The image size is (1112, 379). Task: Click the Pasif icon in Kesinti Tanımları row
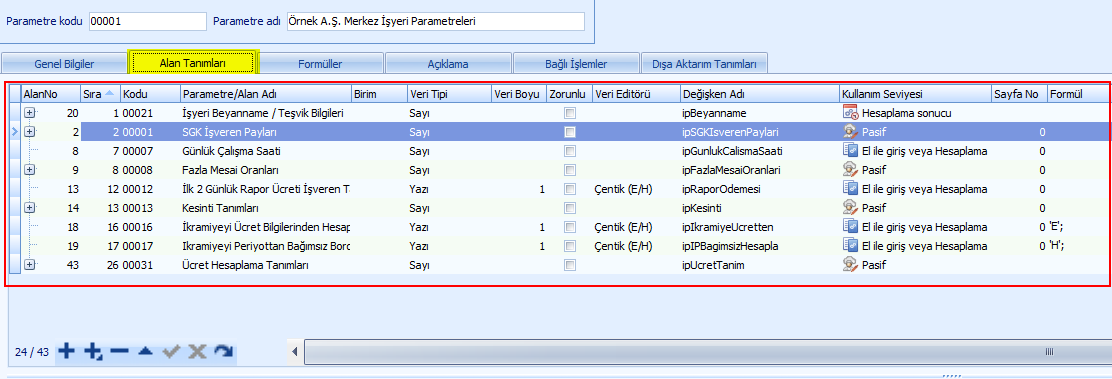850,208
